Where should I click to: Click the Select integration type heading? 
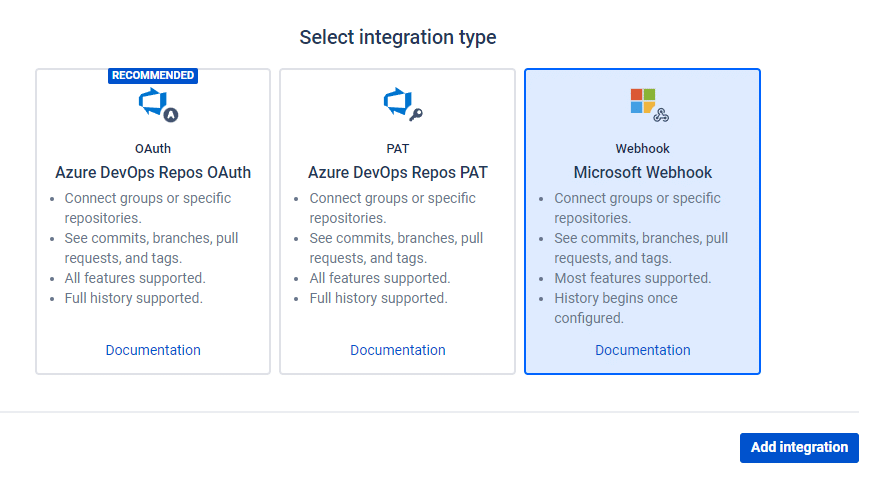coord(398,38)
